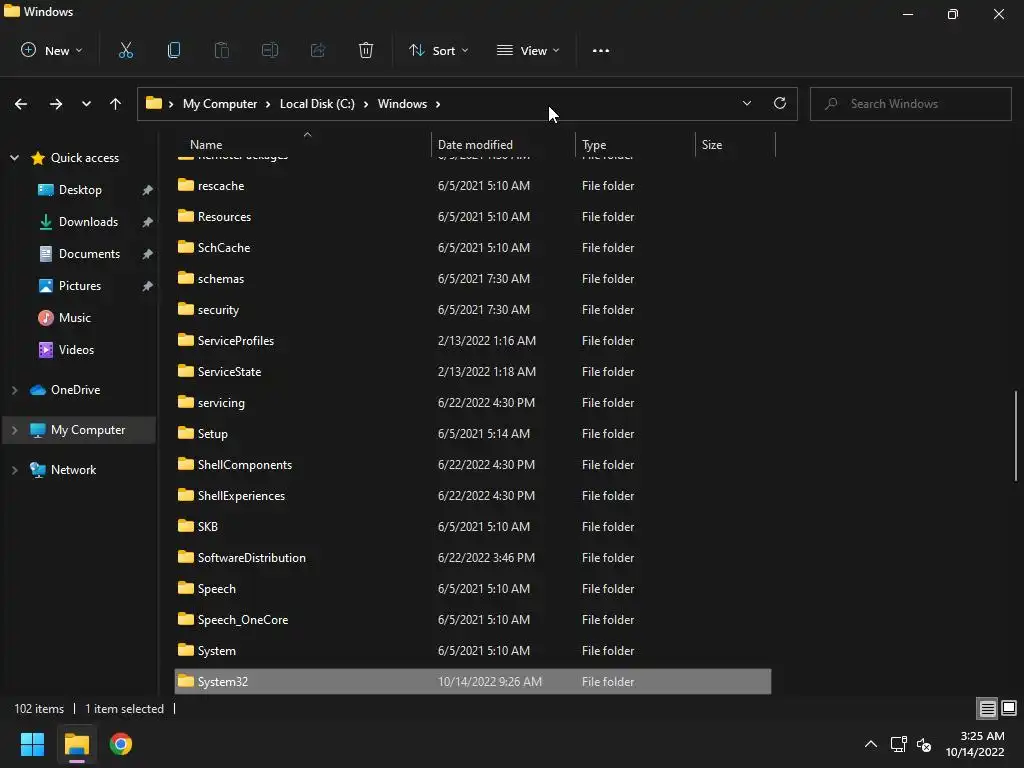Viewport: 1024px width, 768px height.
Task: Open Videos in Quick access
Action: (x=76, y=350)
